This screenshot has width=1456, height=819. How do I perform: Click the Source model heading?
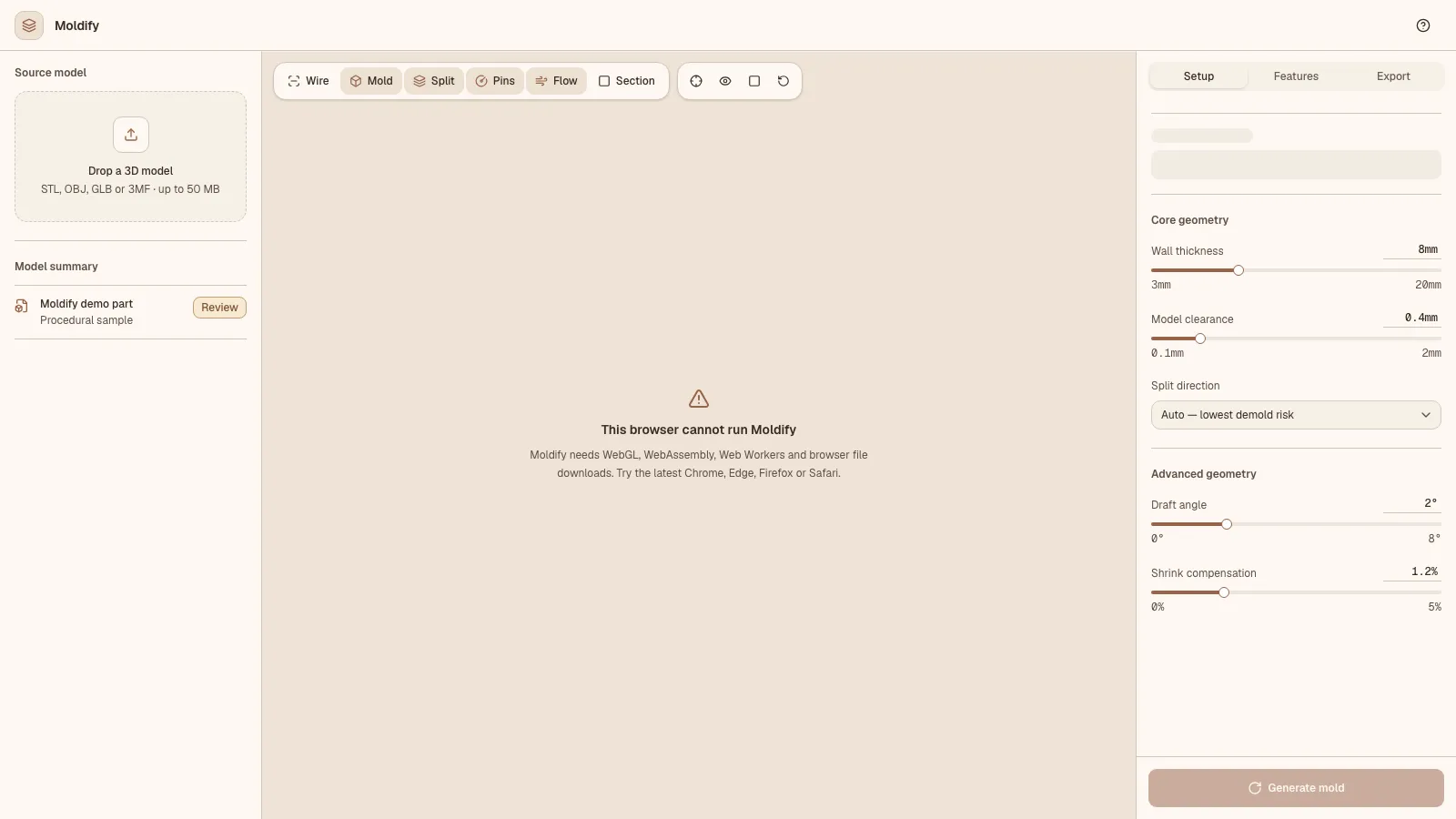coord(50,73)
